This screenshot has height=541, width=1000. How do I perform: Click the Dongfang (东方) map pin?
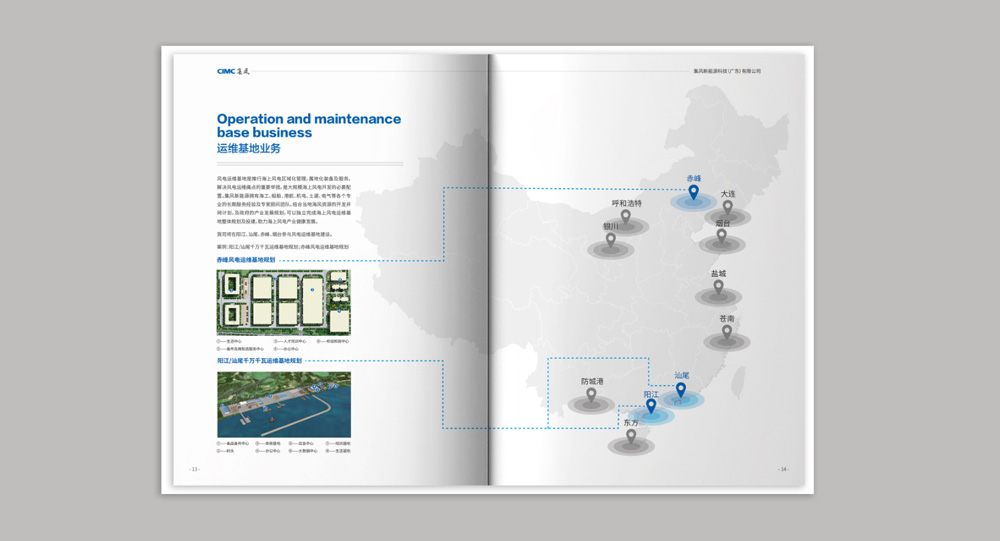(630, 437)
